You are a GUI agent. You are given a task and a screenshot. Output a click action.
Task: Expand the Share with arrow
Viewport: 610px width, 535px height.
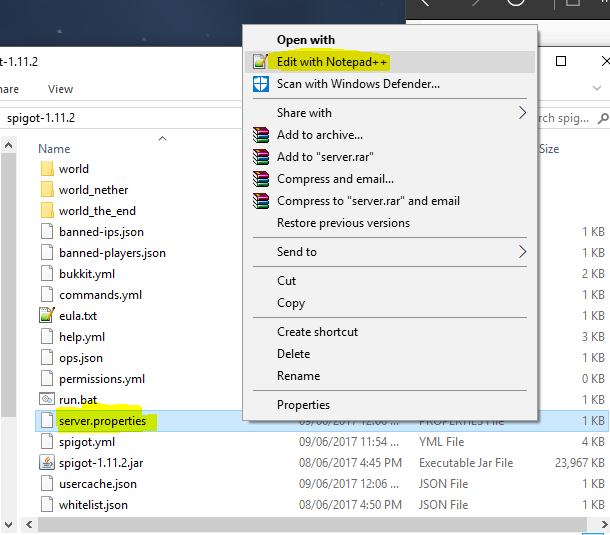coord(522,113)
